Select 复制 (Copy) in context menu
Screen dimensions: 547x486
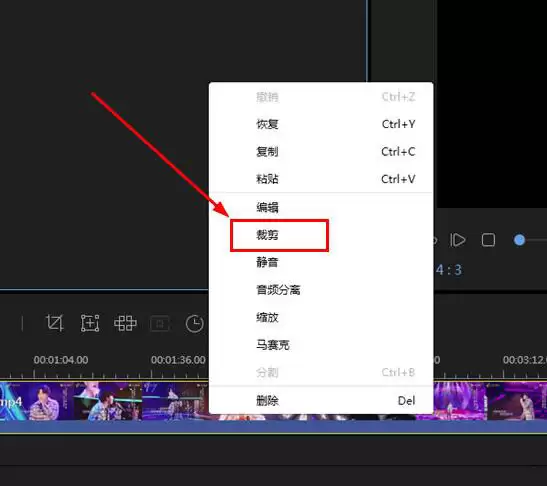(321, 152)
